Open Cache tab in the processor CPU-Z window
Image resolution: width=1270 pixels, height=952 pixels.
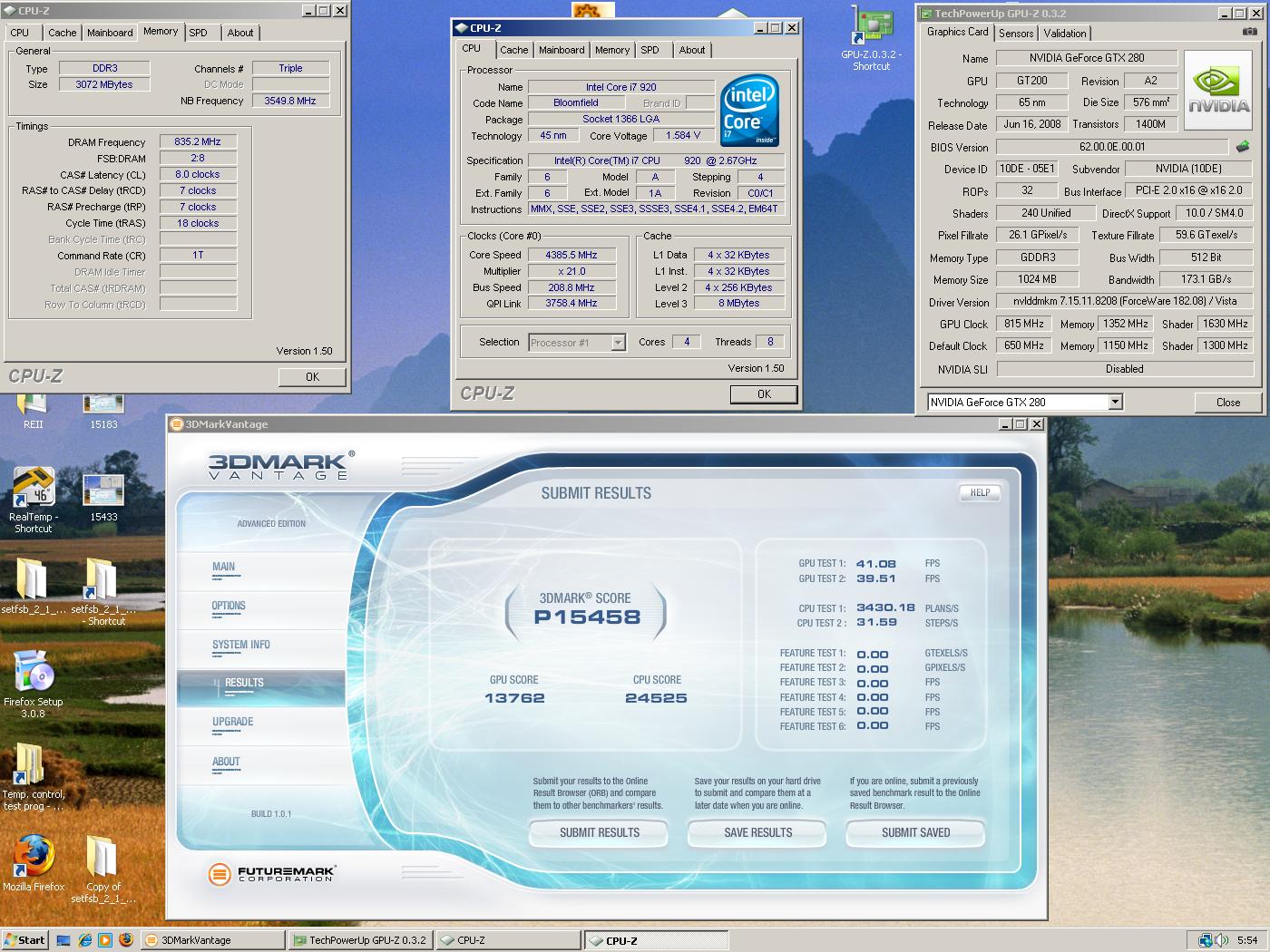(513, 50)
